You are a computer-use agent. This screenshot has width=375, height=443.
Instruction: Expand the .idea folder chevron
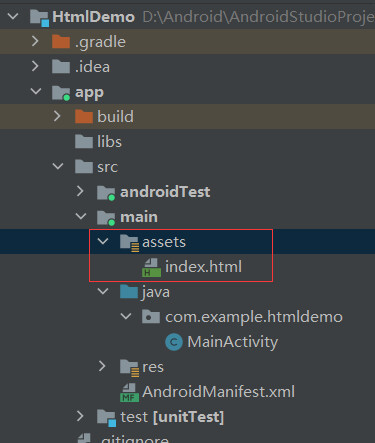(35, 66)
